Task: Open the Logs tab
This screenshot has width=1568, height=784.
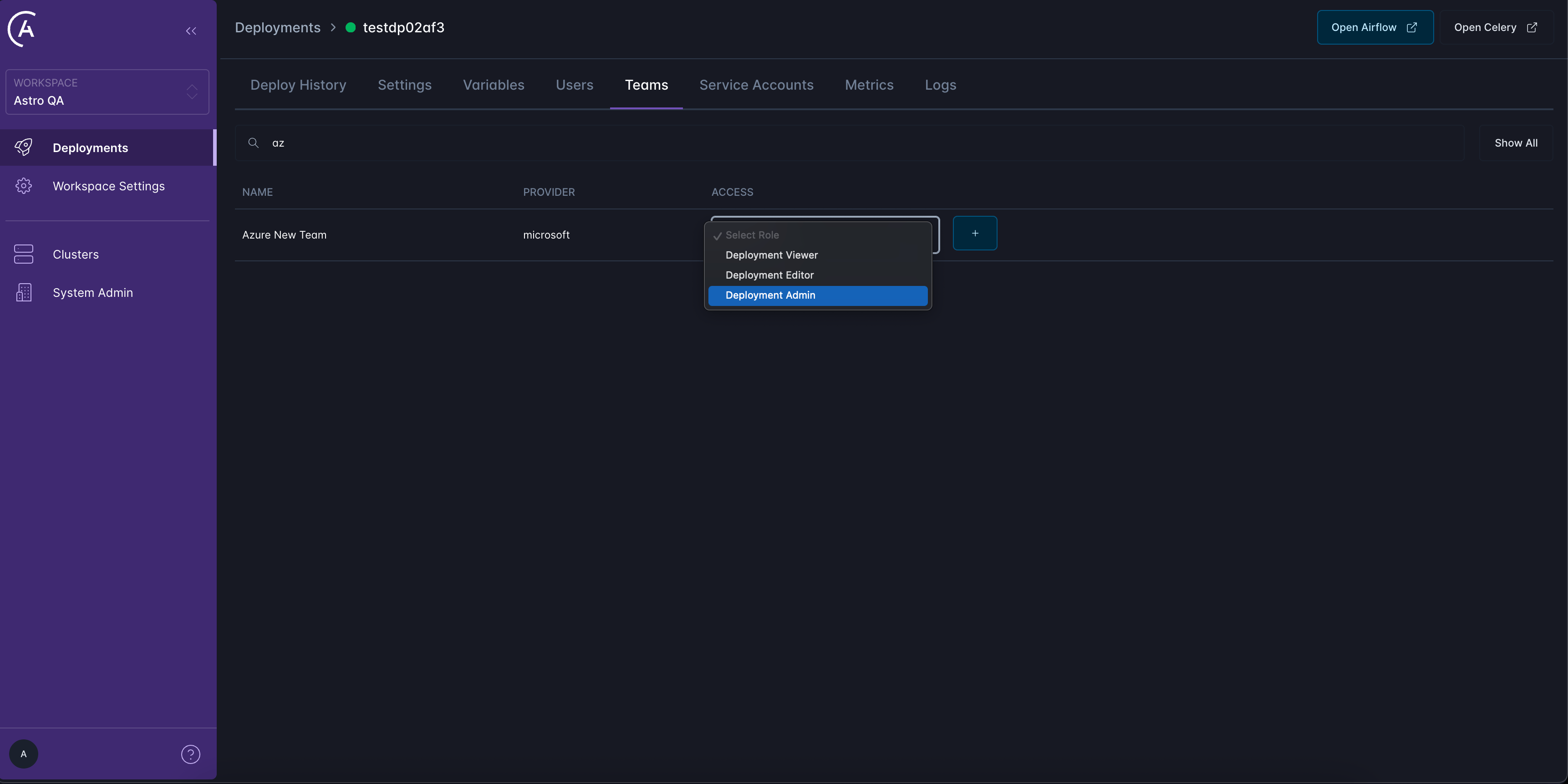Action: (x=941, y=85)
